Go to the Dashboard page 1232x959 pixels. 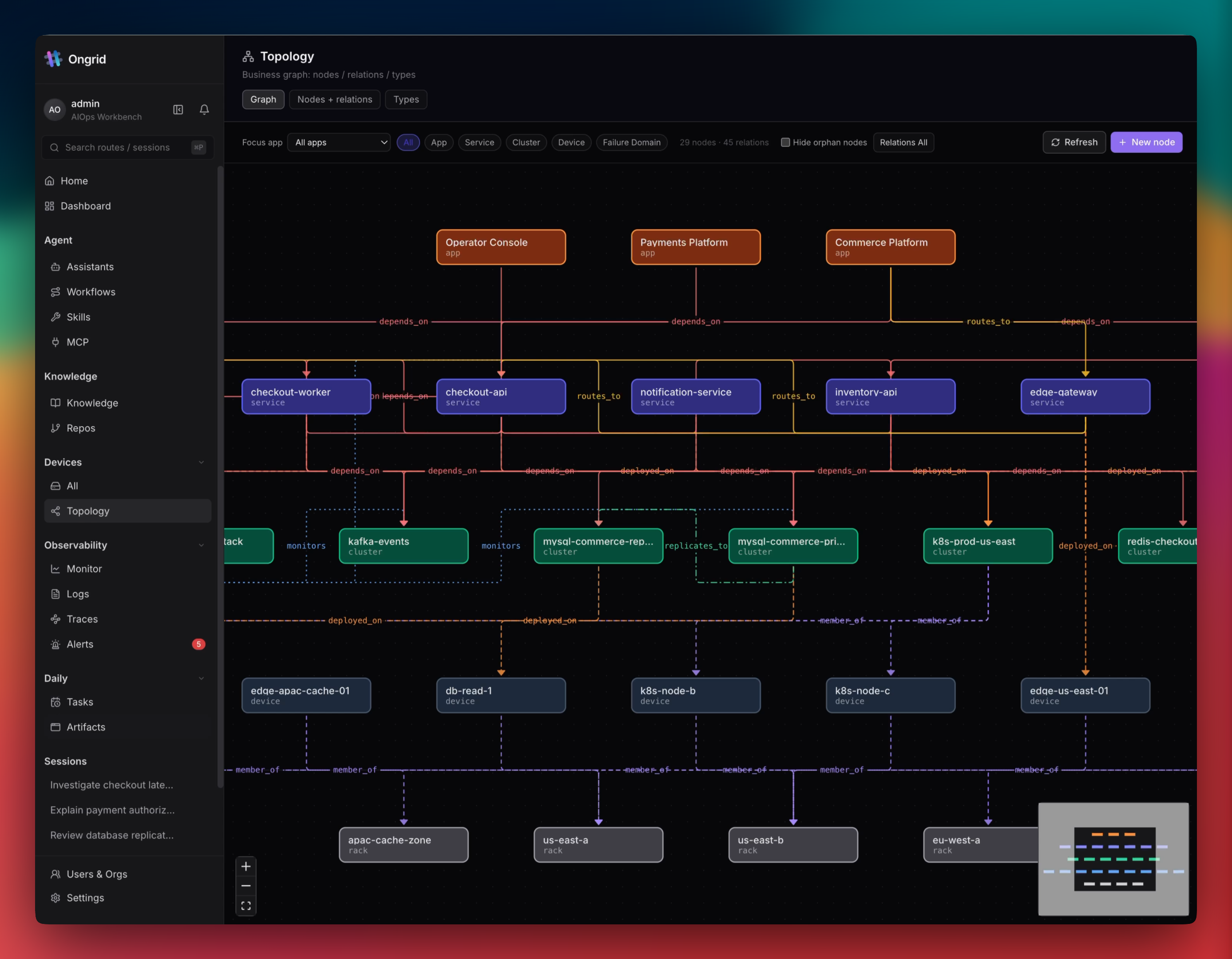pos(127,206)
